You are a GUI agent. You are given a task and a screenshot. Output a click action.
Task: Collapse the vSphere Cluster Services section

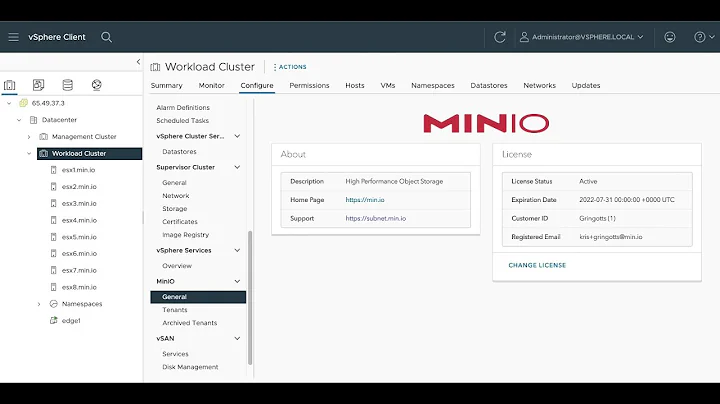click(237, 136)
